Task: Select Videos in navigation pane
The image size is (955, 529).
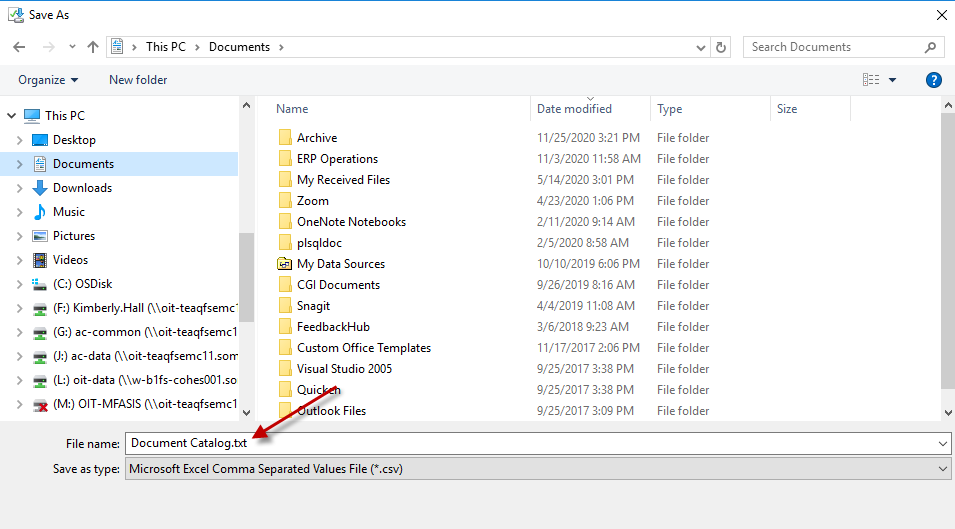Action: [70, 260]
